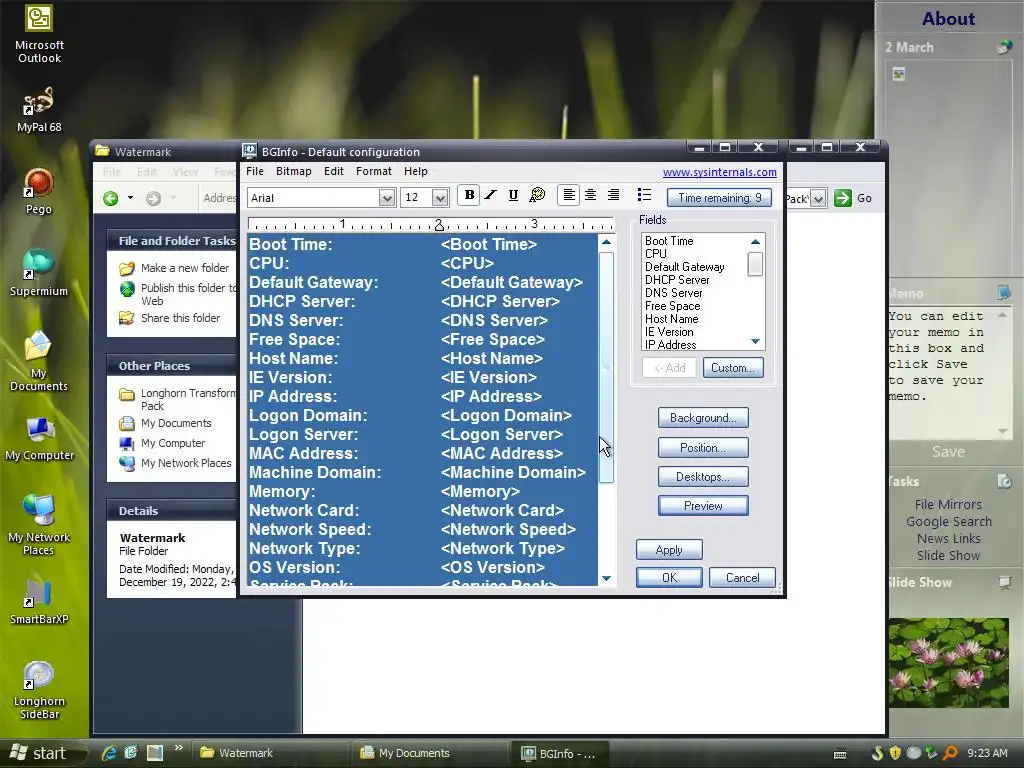The height and width of the screenshot is (768, 1024).
Task: Open Pego desktop shortcut
Action: click(x=39, y=191)
